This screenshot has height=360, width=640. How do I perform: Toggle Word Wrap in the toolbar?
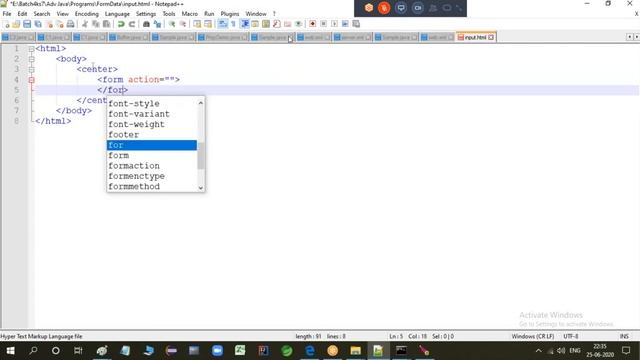click(x=222, y=24)
